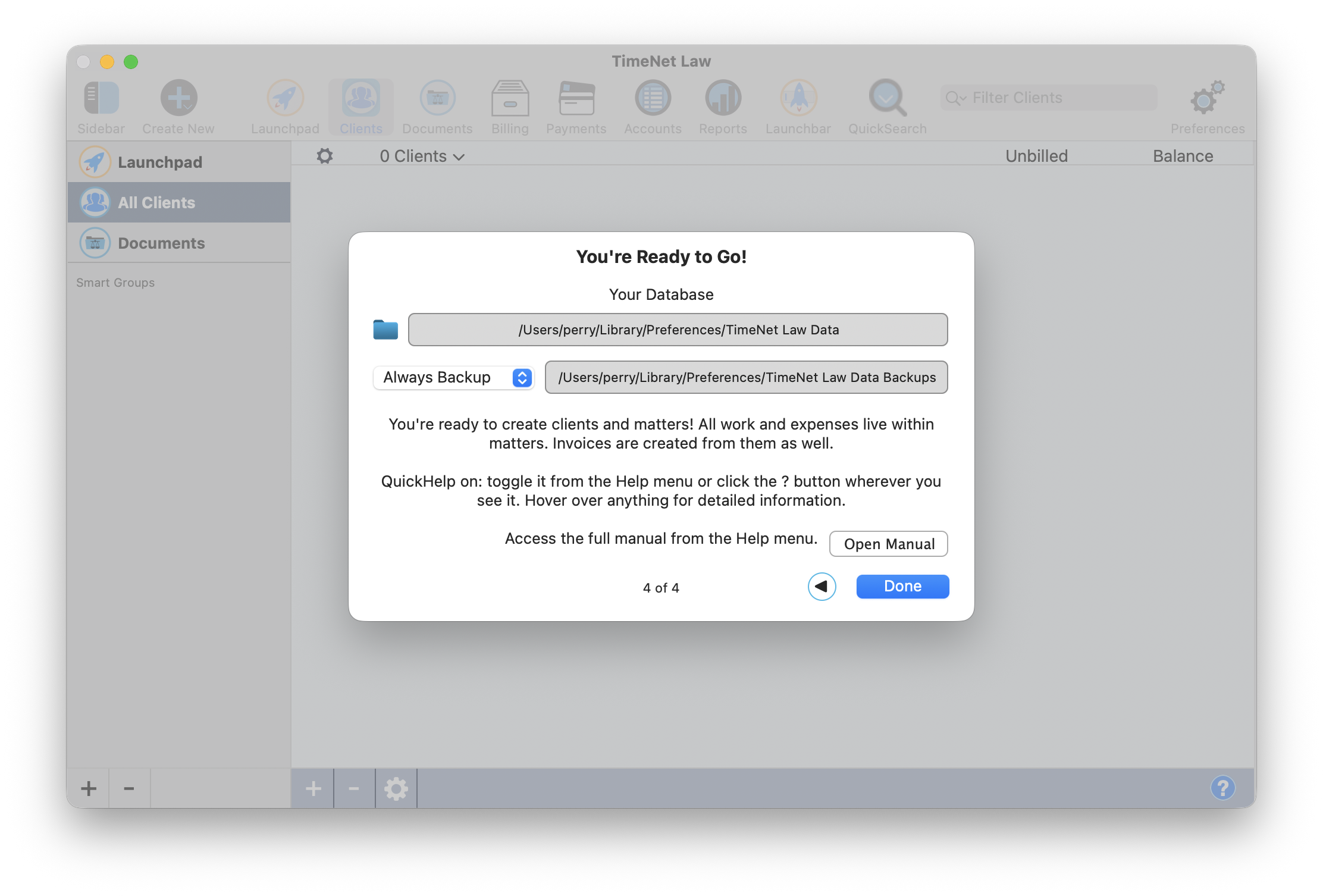Click the Create New plus icon
The height and width of the screenshot is (896, 1323).
[x=178, y=98]
